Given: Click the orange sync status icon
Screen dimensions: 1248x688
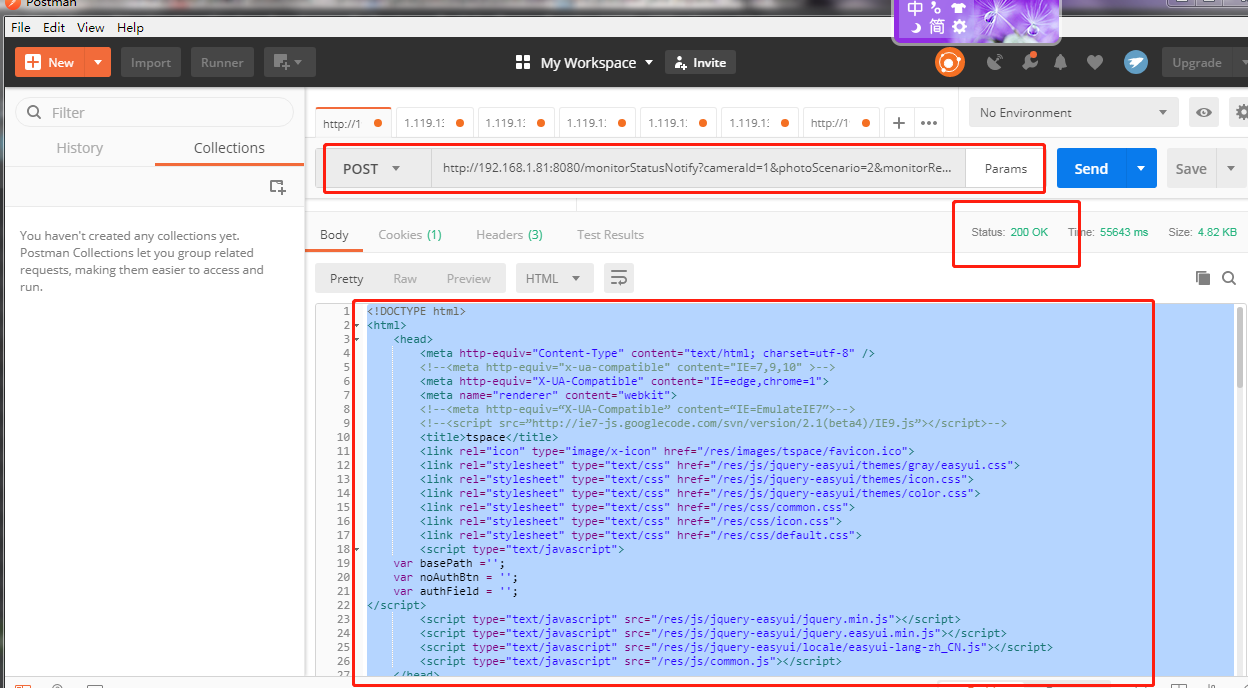Looking at the screenshot, I should point(949,62).
